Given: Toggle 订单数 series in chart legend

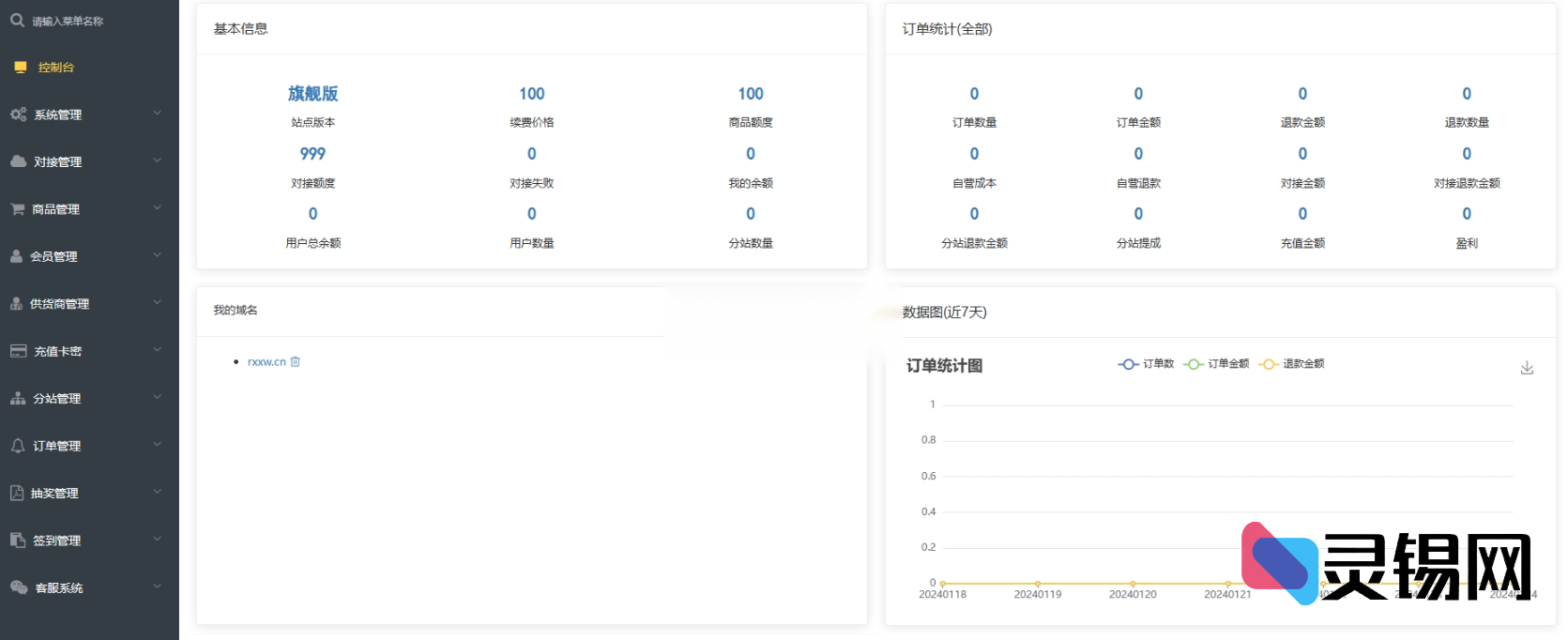Looking at the screenshot, I should coord(1146,364).
